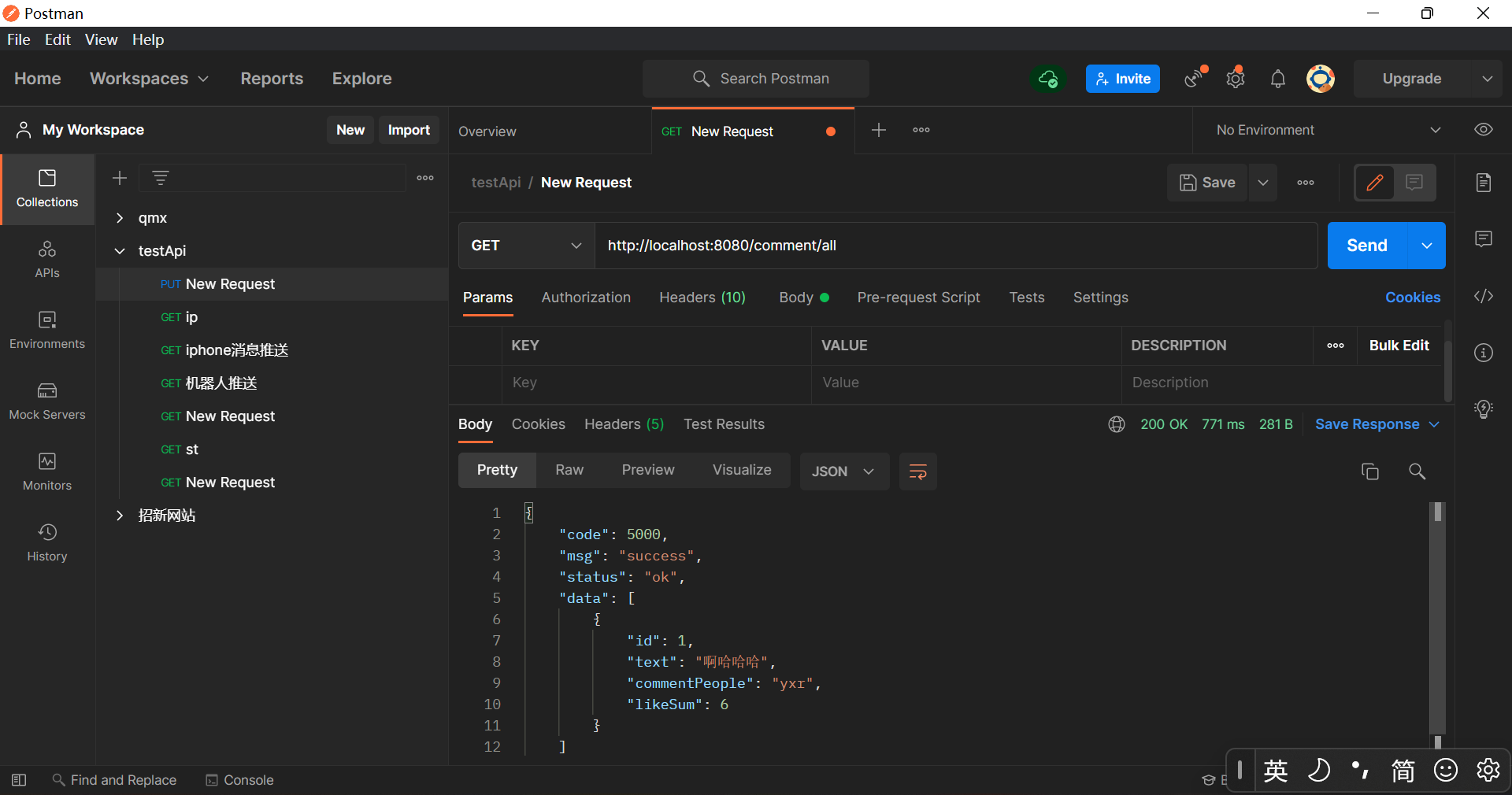Open the satellite capture requests icon

[x=1195, y=79]
